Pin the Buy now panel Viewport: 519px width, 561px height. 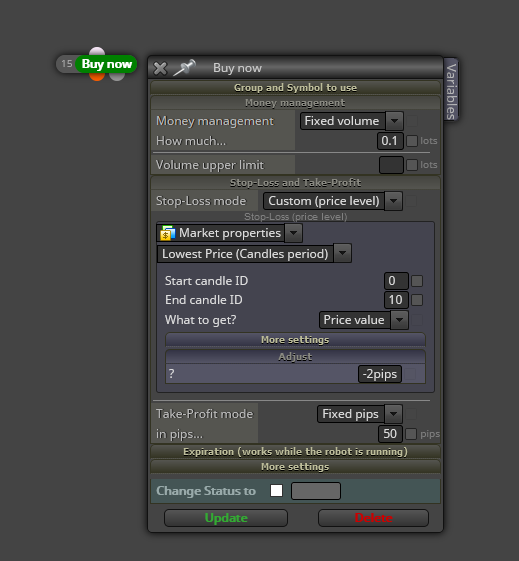pyautogui.click(x=185, y=68)
